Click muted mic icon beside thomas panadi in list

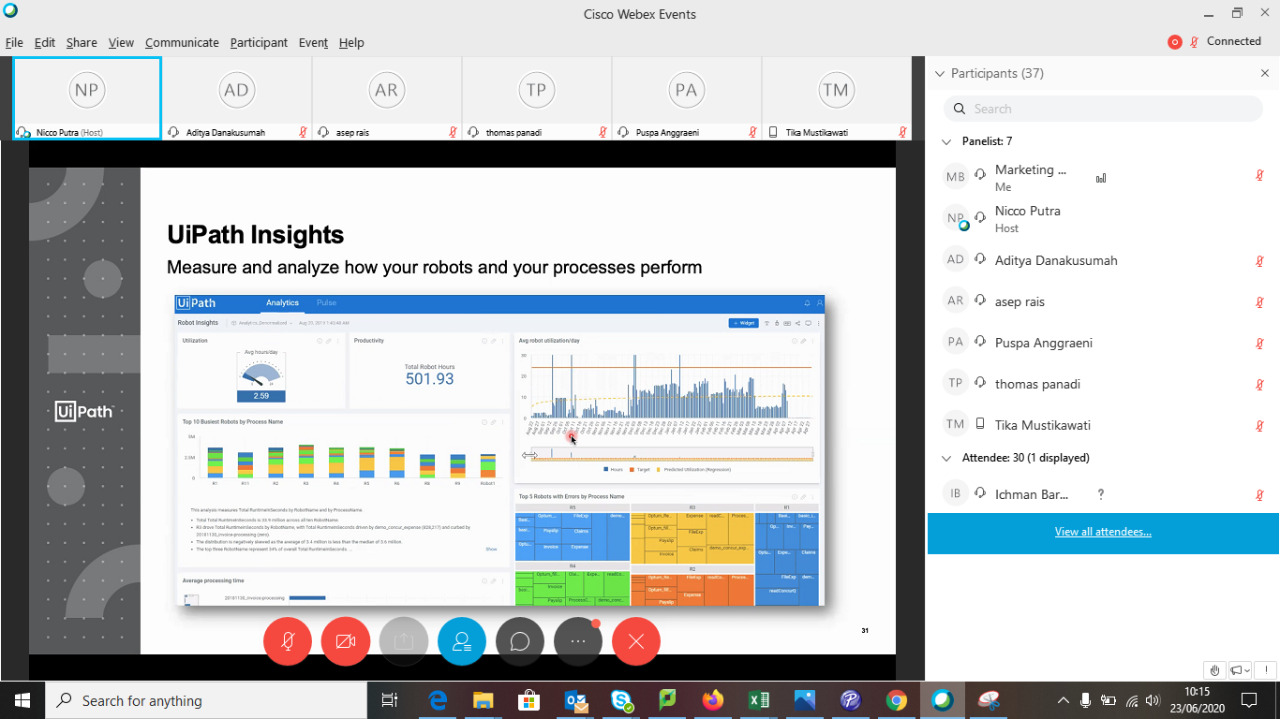point(1260,385)
